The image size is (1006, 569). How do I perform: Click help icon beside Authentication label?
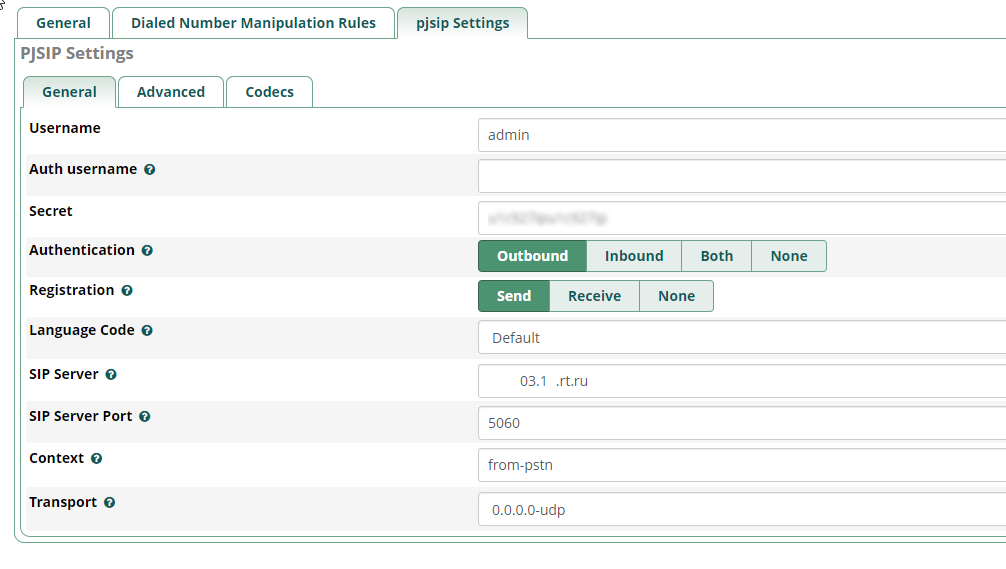click(x=147, y=251)
